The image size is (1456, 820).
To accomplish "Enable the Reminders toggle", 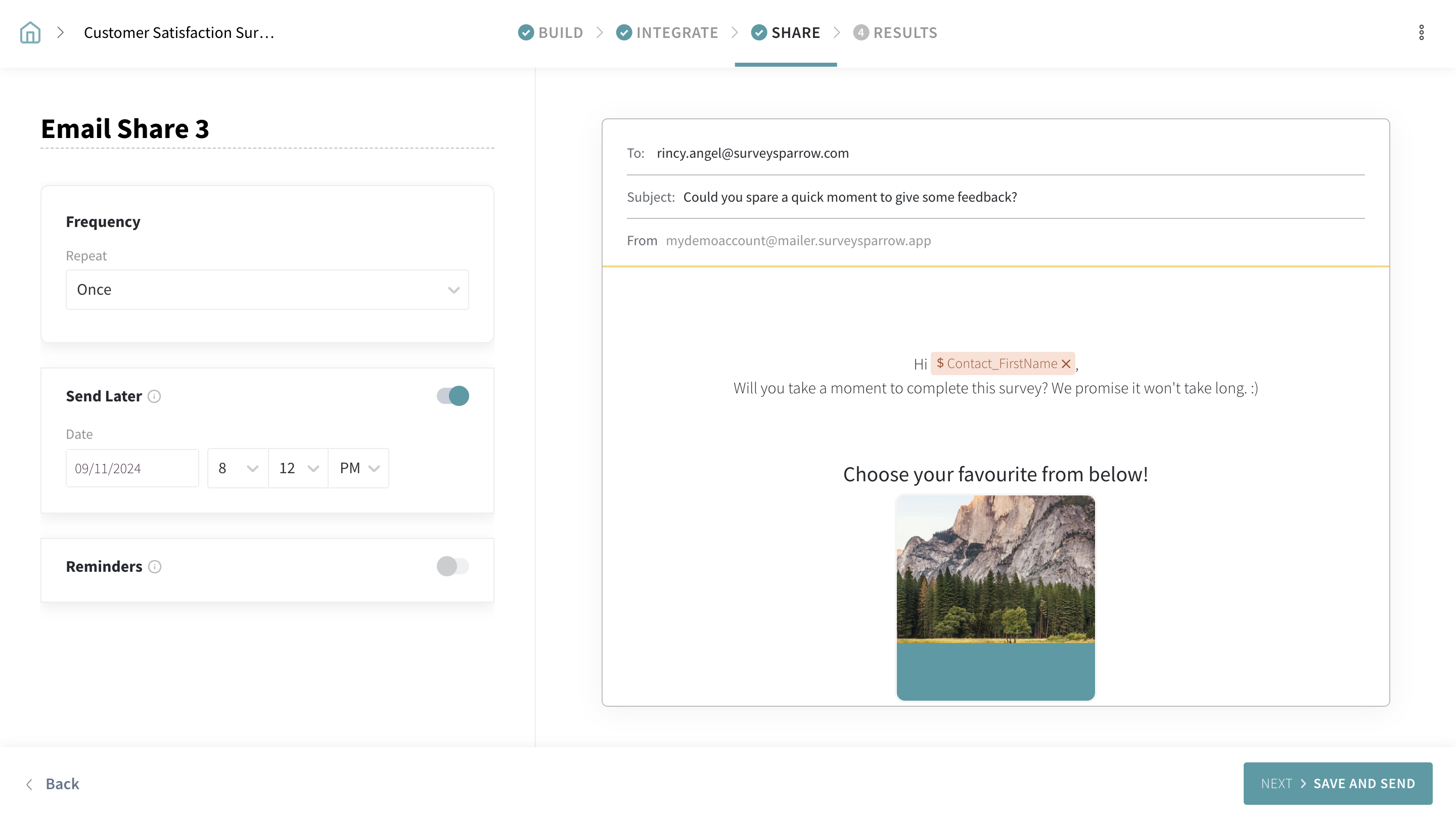I will coord(452,566).
